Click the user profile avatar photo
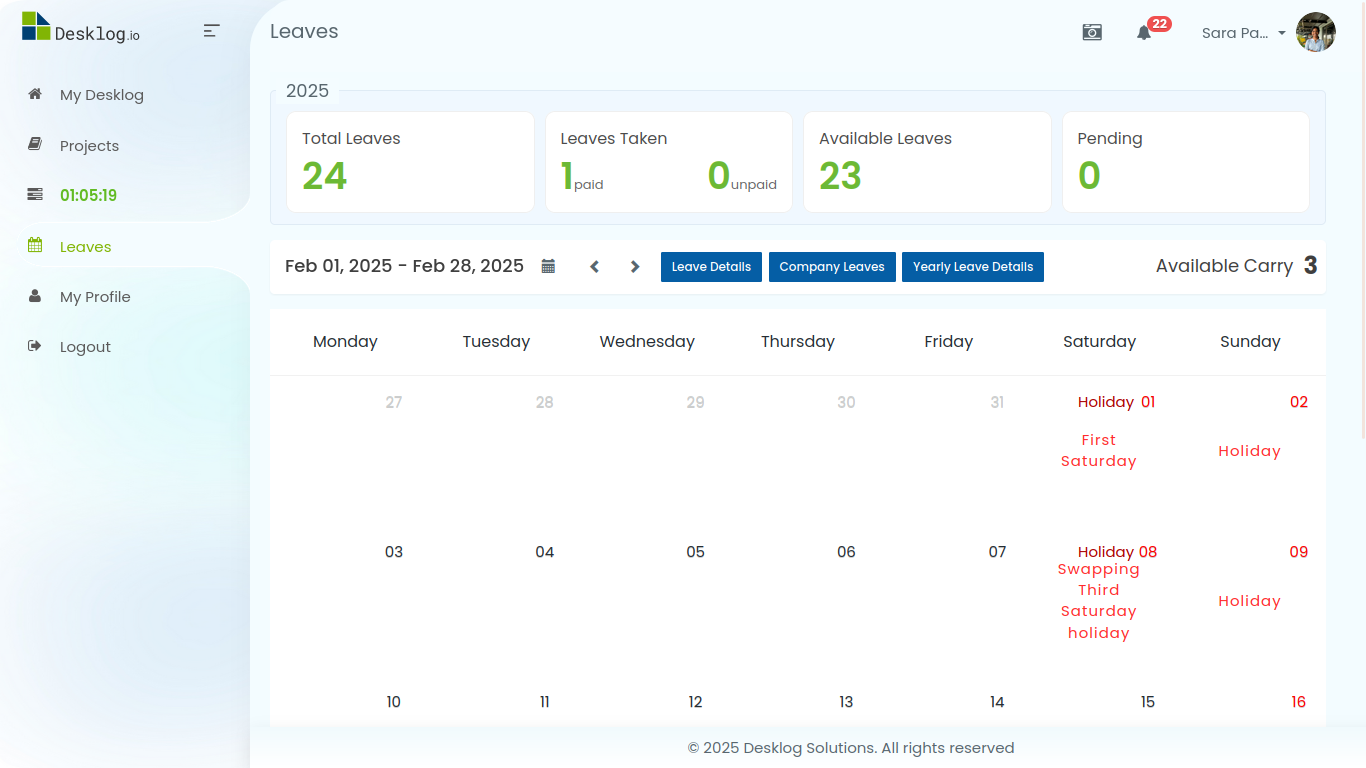 coord(1316,32)
